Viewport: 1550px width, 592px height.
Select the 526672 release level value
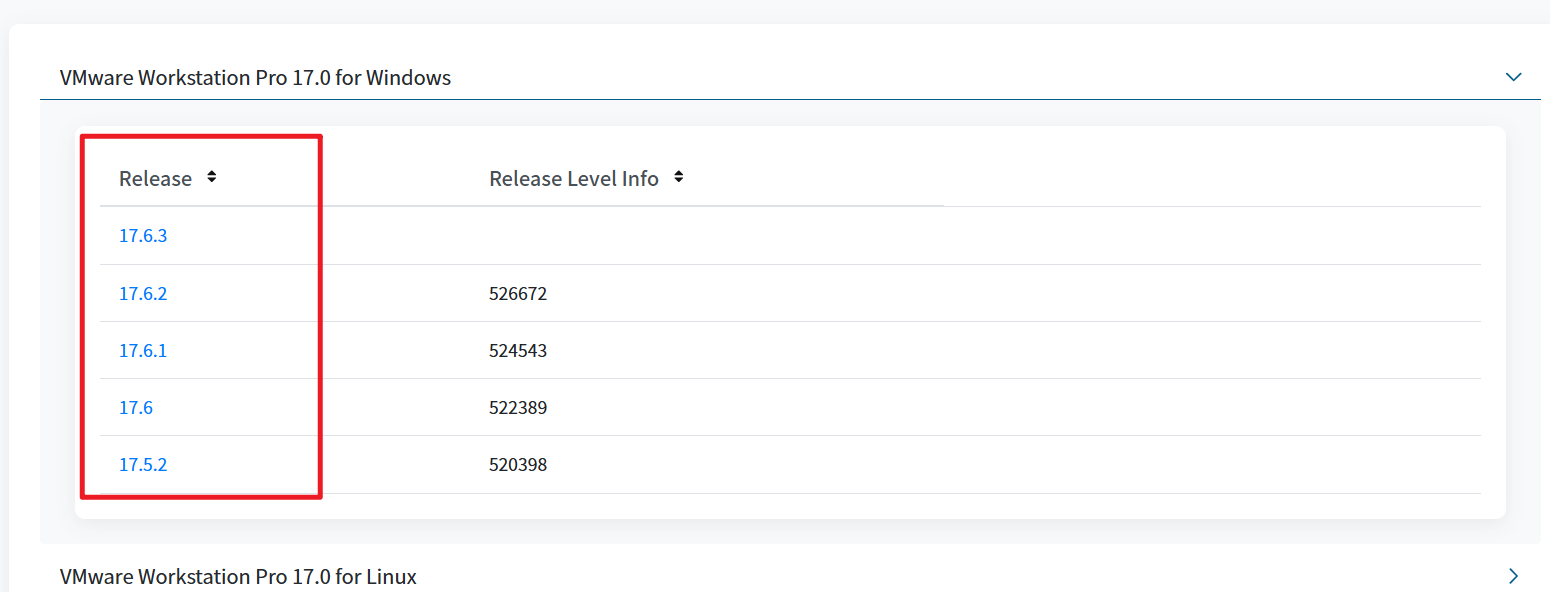click(x=518, y=293)
